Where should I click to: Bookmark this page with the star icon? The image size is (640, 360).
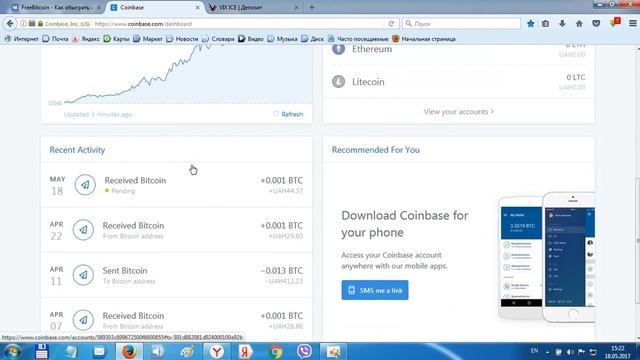click(531, 24)
